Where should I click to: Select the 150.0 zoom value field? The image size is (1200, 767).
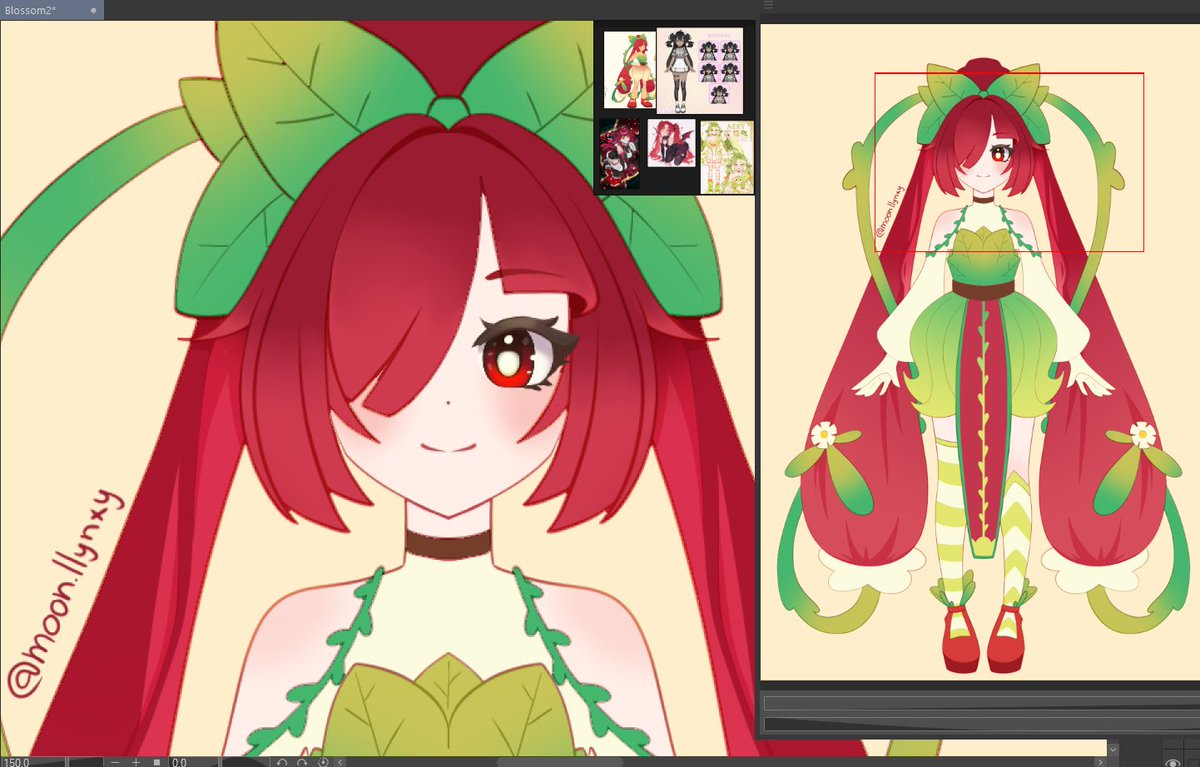[33, 762]
